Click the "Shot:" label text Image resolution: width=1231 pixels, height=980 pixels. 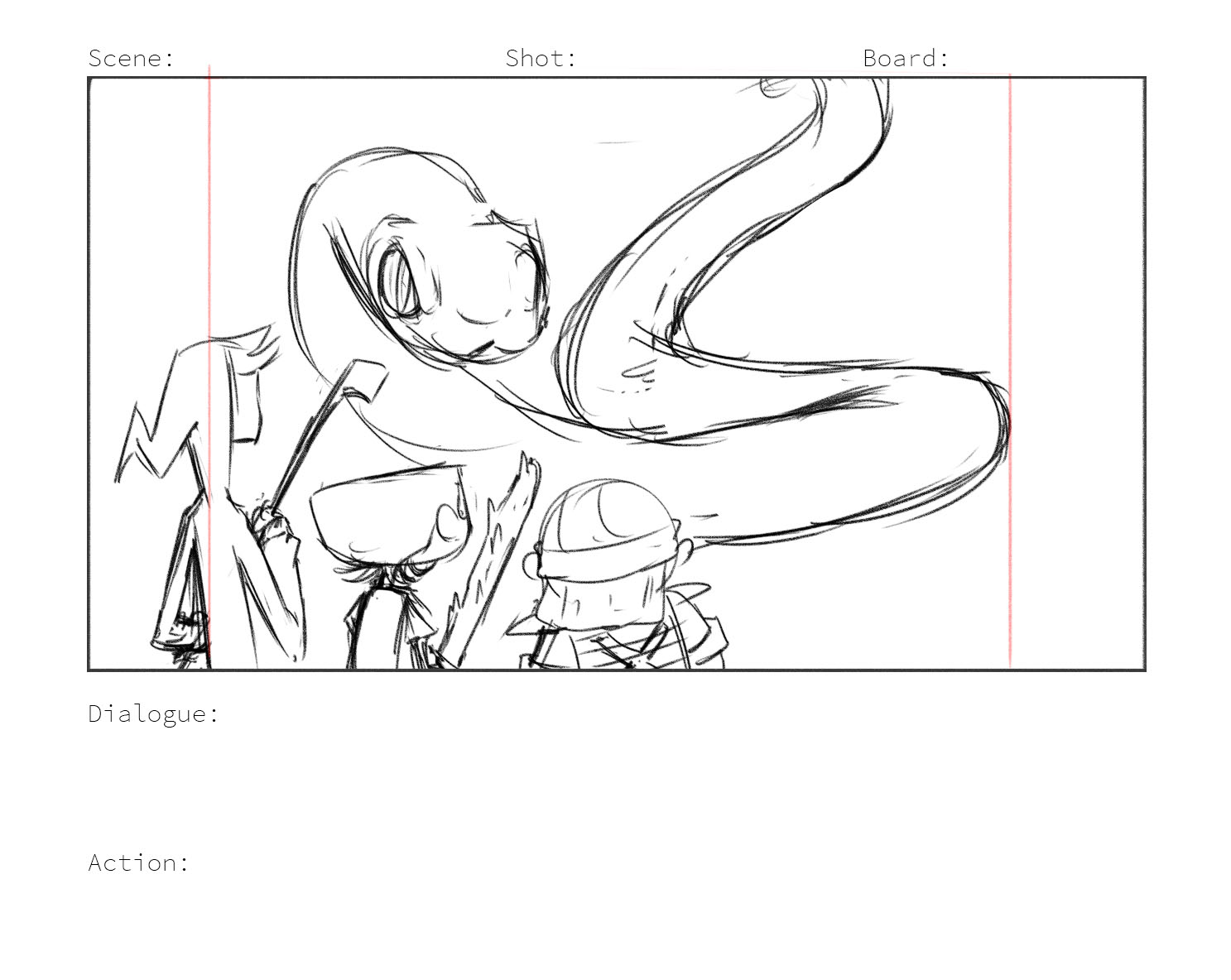[541, 58]
